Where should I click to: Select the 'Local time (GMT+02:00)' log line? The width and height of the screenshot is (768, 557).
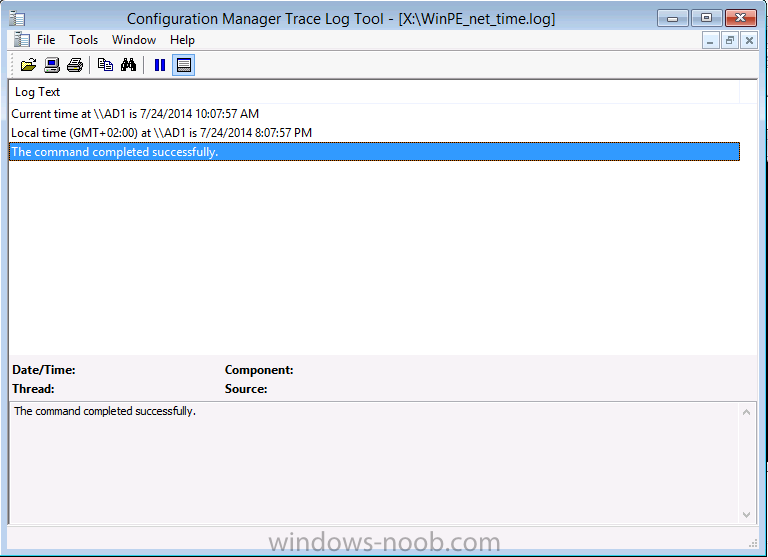point(374,133)
